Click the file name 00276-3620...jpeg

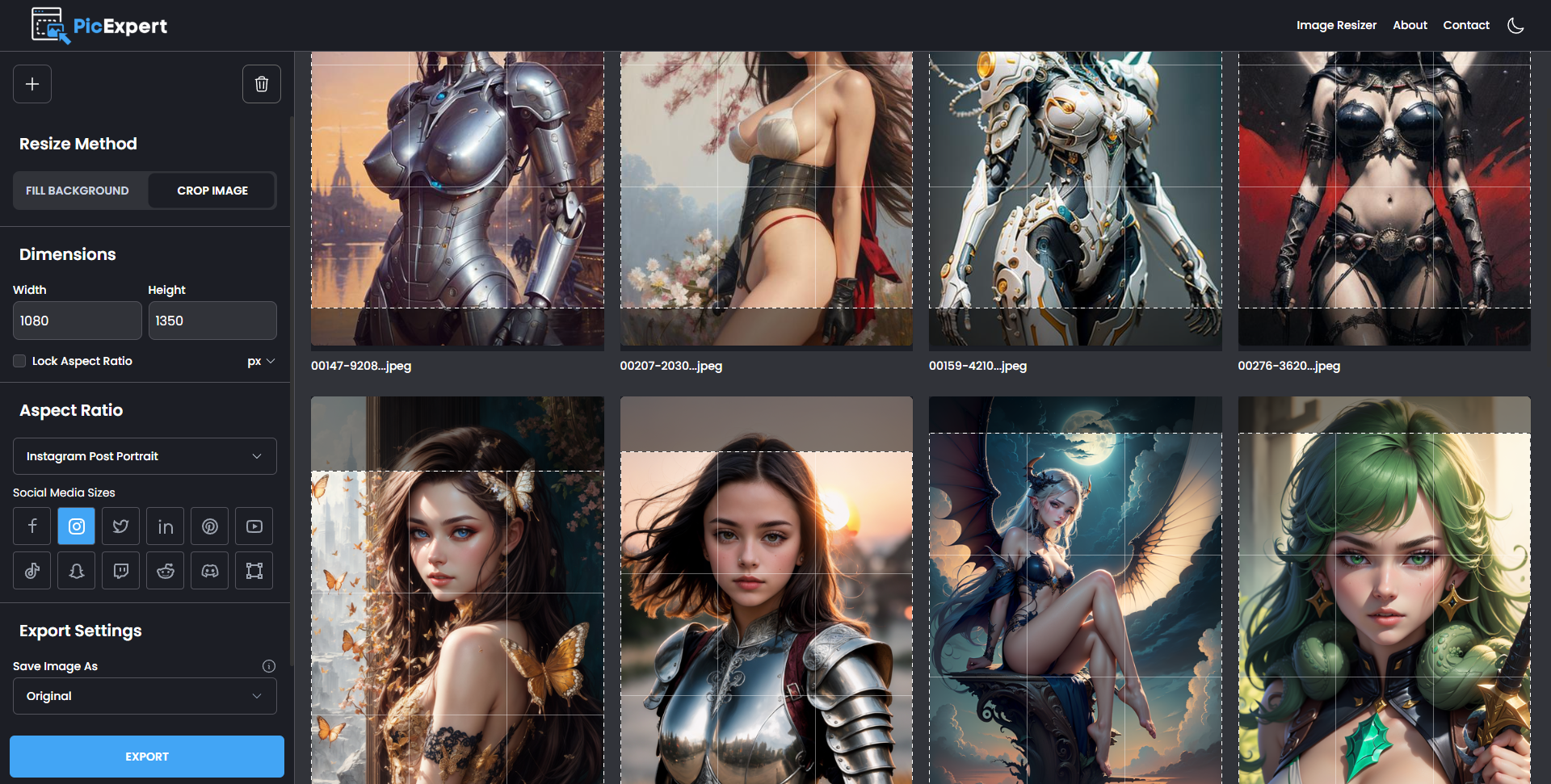1289,366
